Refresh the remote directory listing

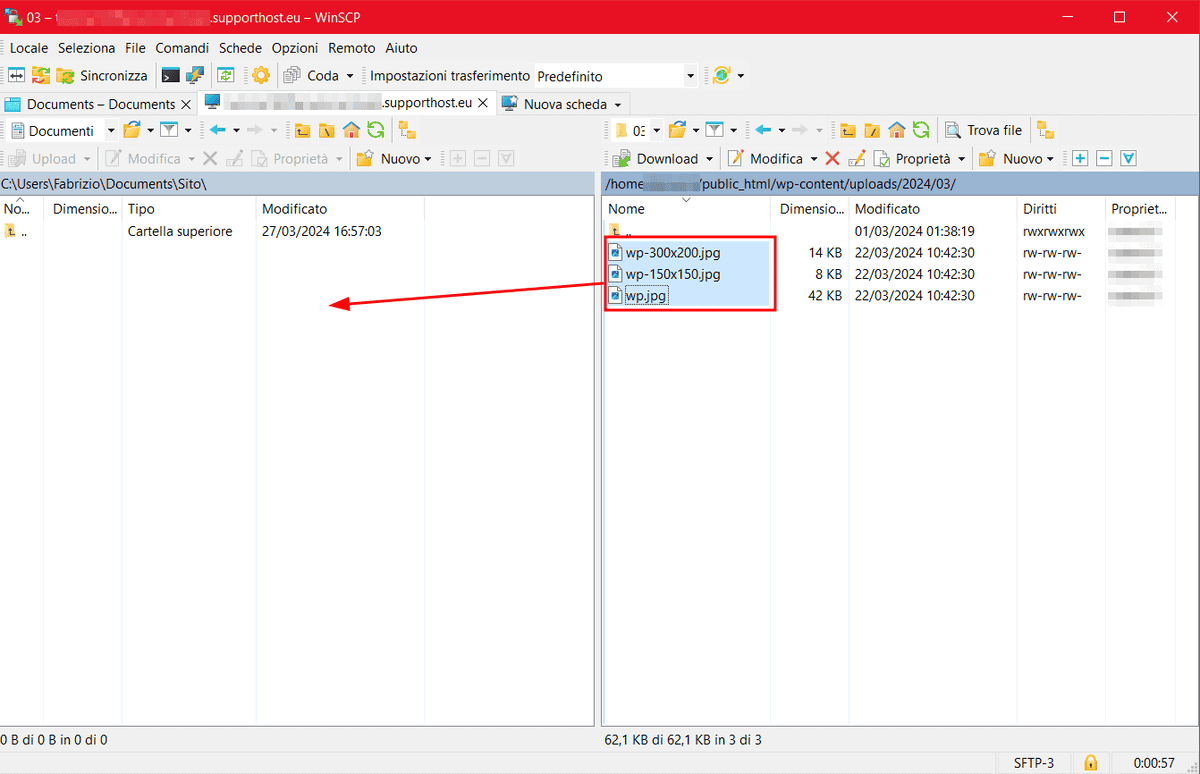coord(920,130)
